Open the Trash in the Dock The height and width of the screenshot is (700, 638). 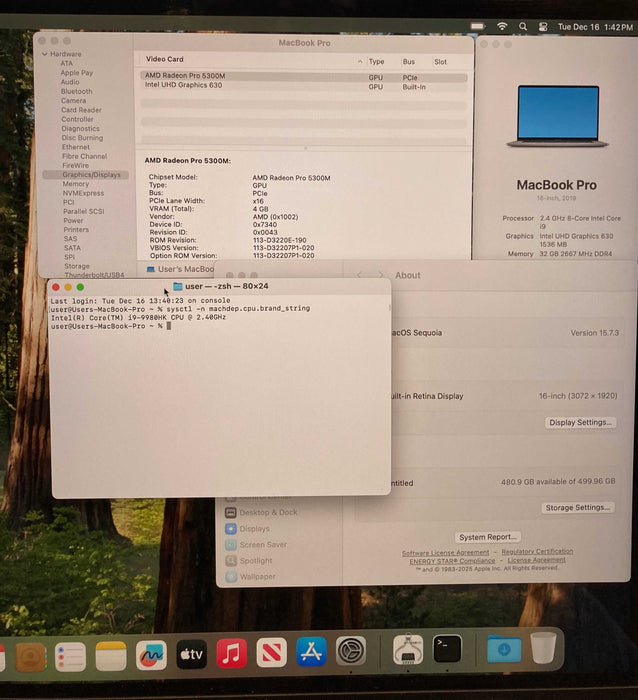pyautogui.click(x=543, y=648)
